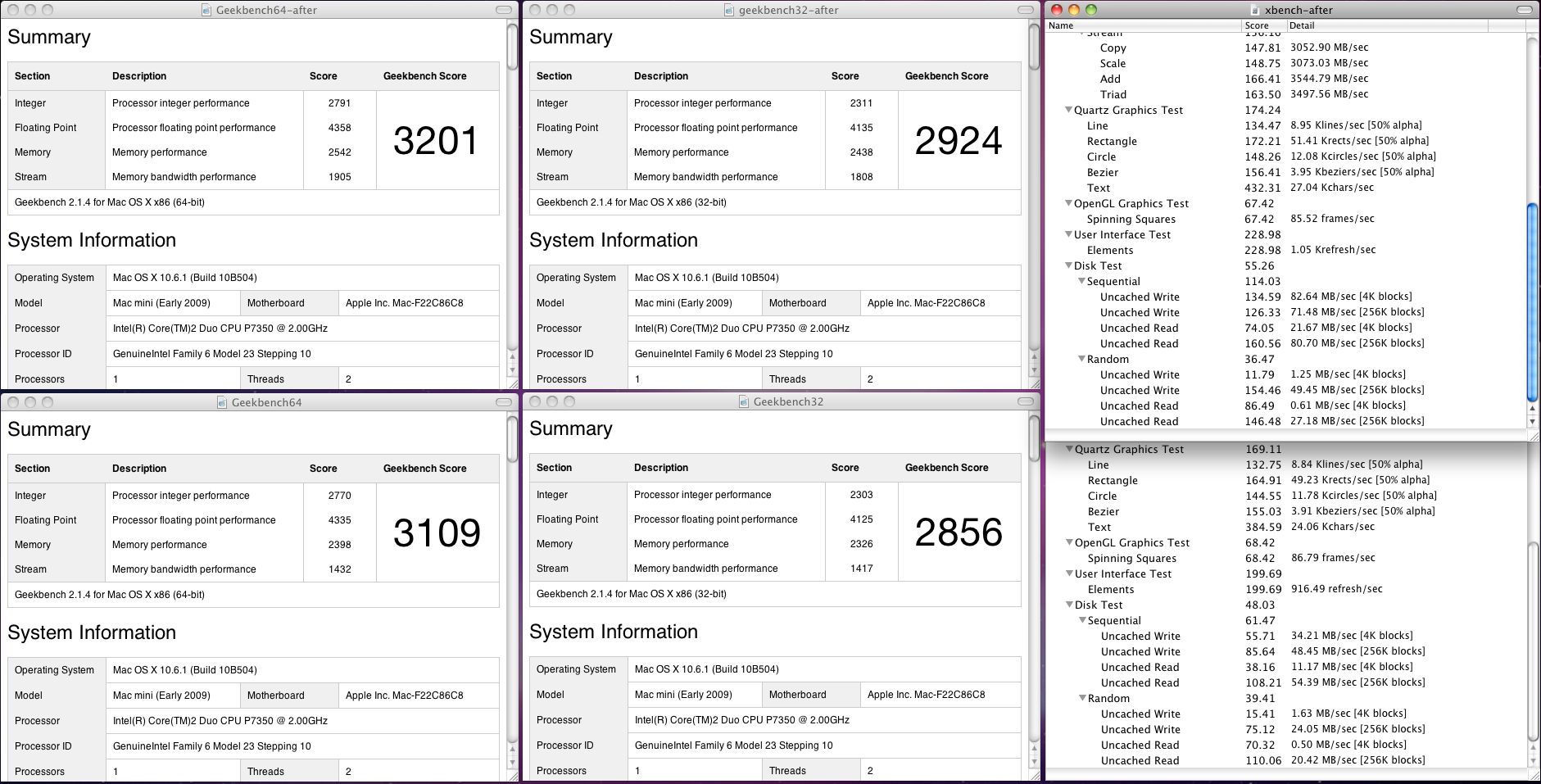Screen dimensions: 1541x784
Task: Click the xbench-after vertical scrollbar thumb
Action: pyautogui.click(x=1533, y=301)
